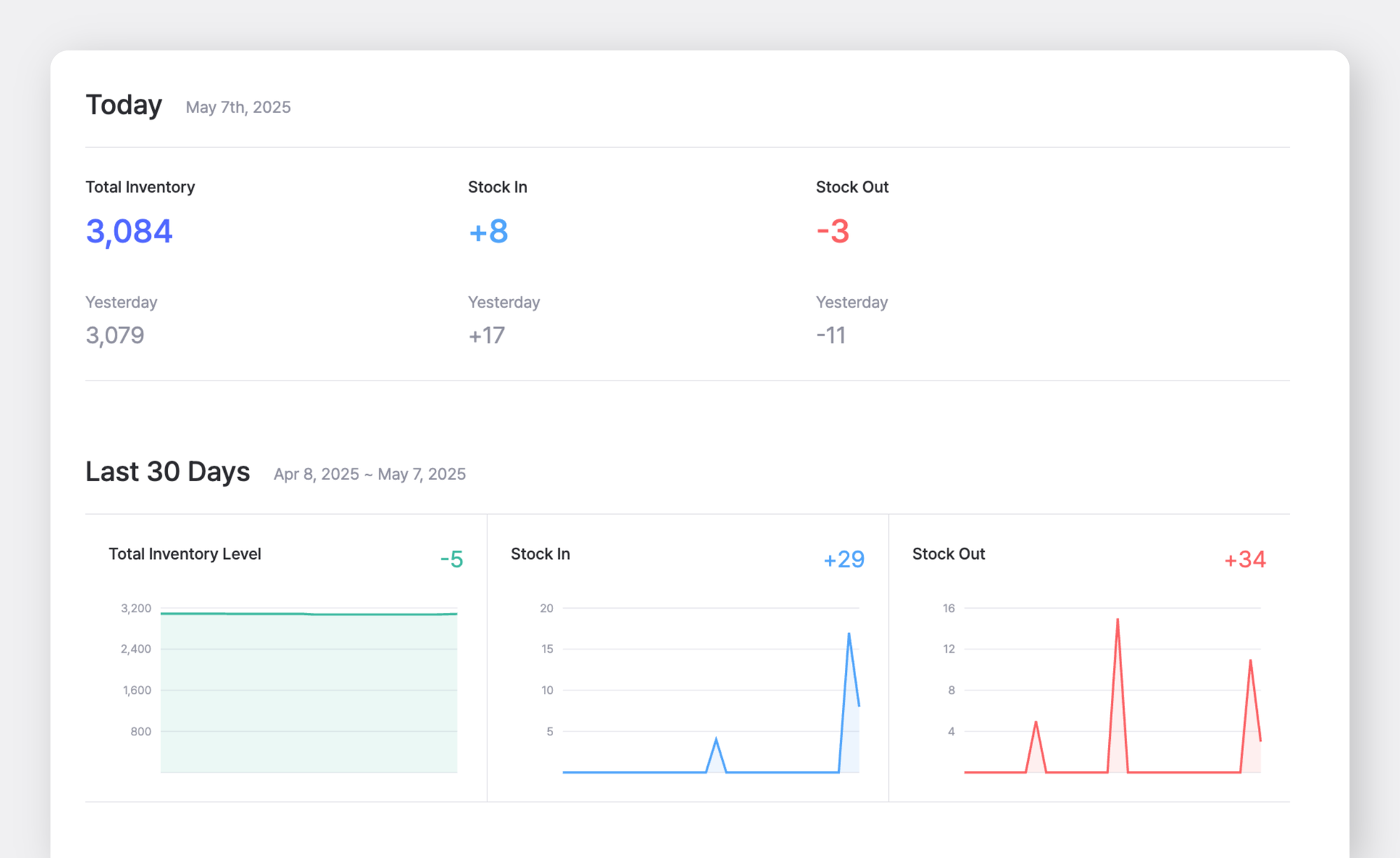Click yesterday's total inventory 3,079
Viewport: 1400px width, 858px height.
(115, 335)
